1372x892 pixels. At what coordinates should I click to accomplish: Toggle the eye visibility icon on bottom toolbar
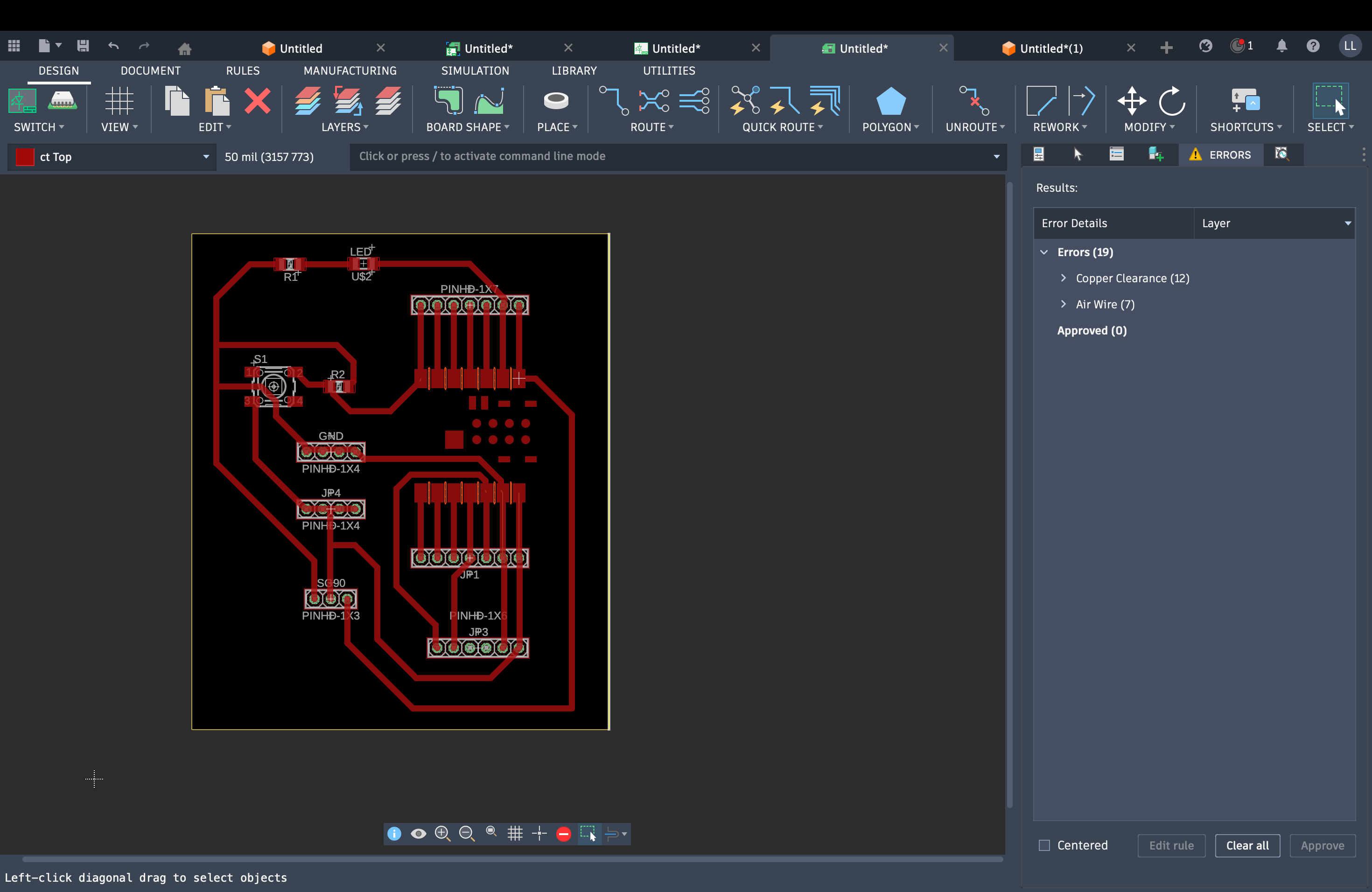tap(419, 833)
